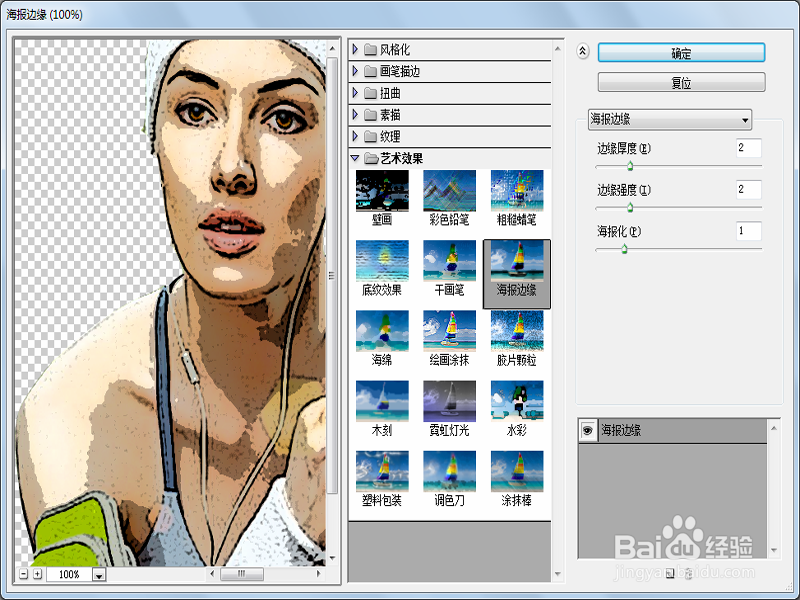Expand the 风格化 filter folder
Screen dimensions: 800x600
coord(356,49)
